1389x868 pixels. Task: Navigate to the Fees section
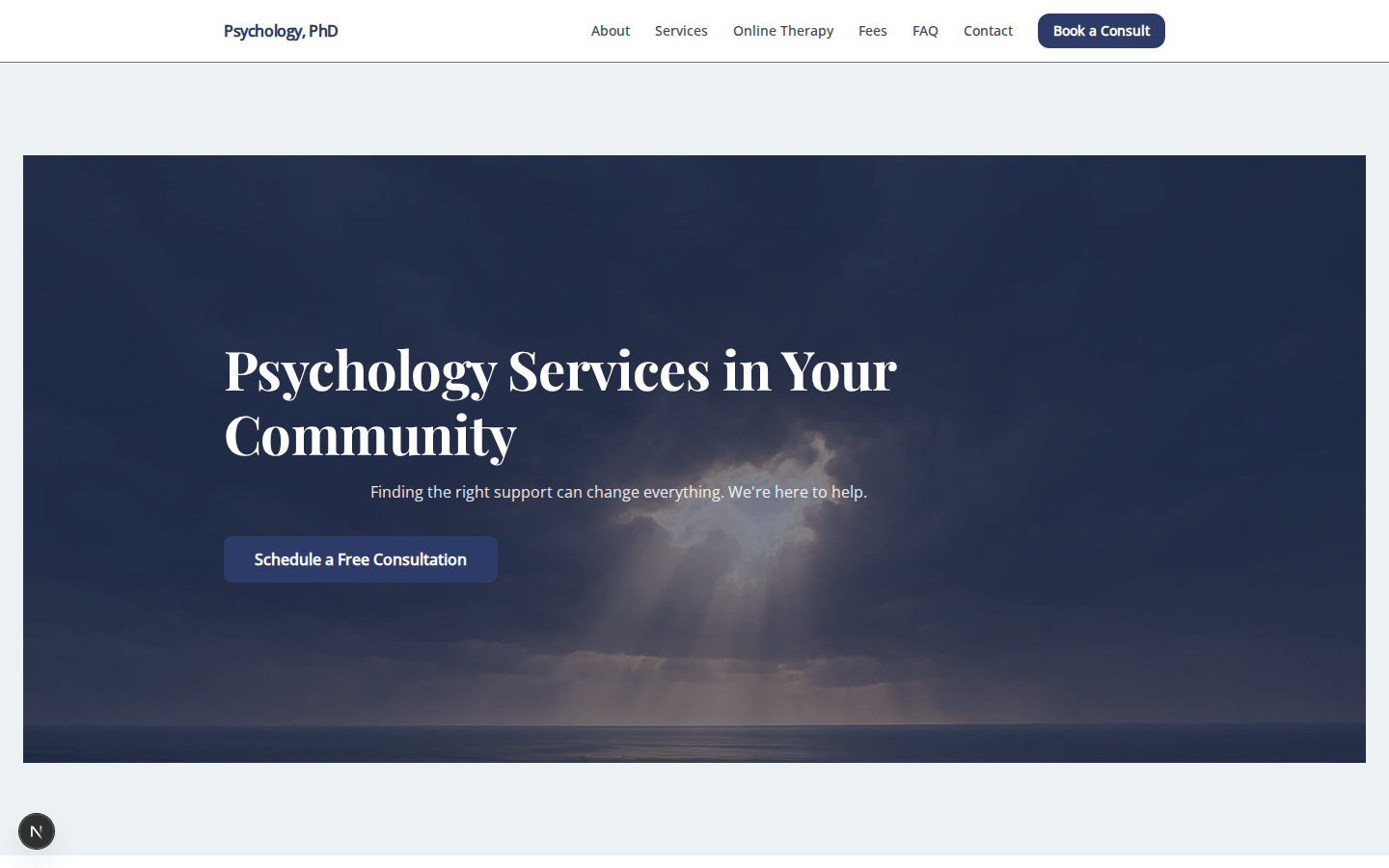872,31
